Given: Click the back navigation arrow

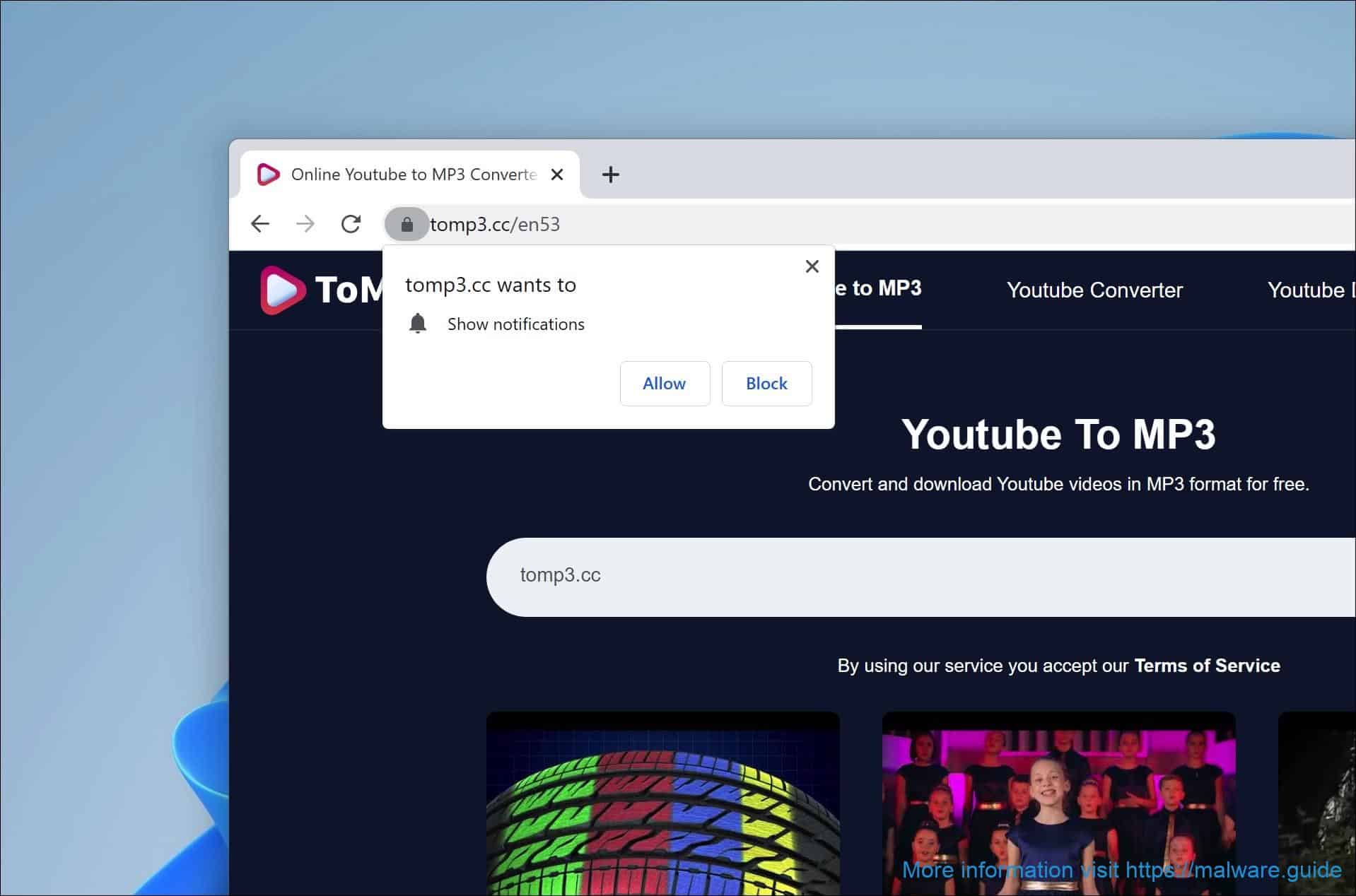Looking at the screenshot, I should tap(260, 224).
